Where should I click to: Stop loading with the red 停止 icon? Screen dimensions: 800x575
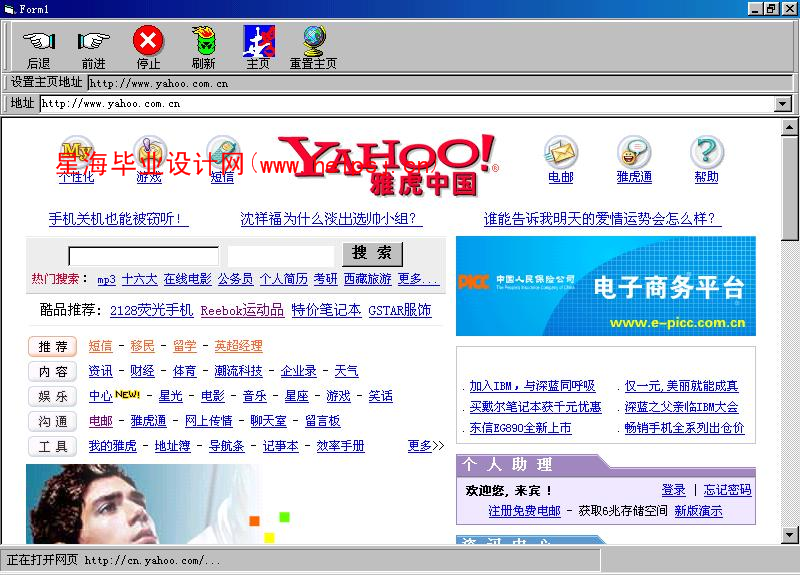148,40
